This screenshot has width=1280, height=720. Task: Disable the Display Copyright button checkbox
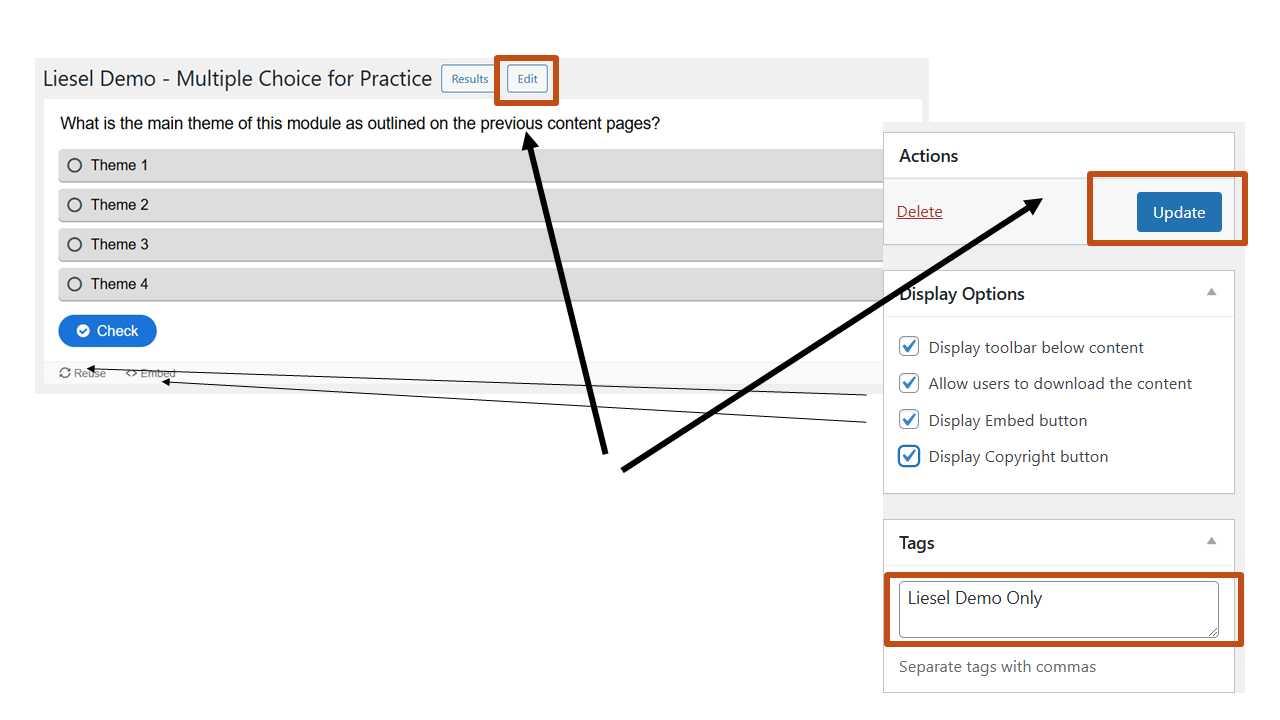[909, 456]
